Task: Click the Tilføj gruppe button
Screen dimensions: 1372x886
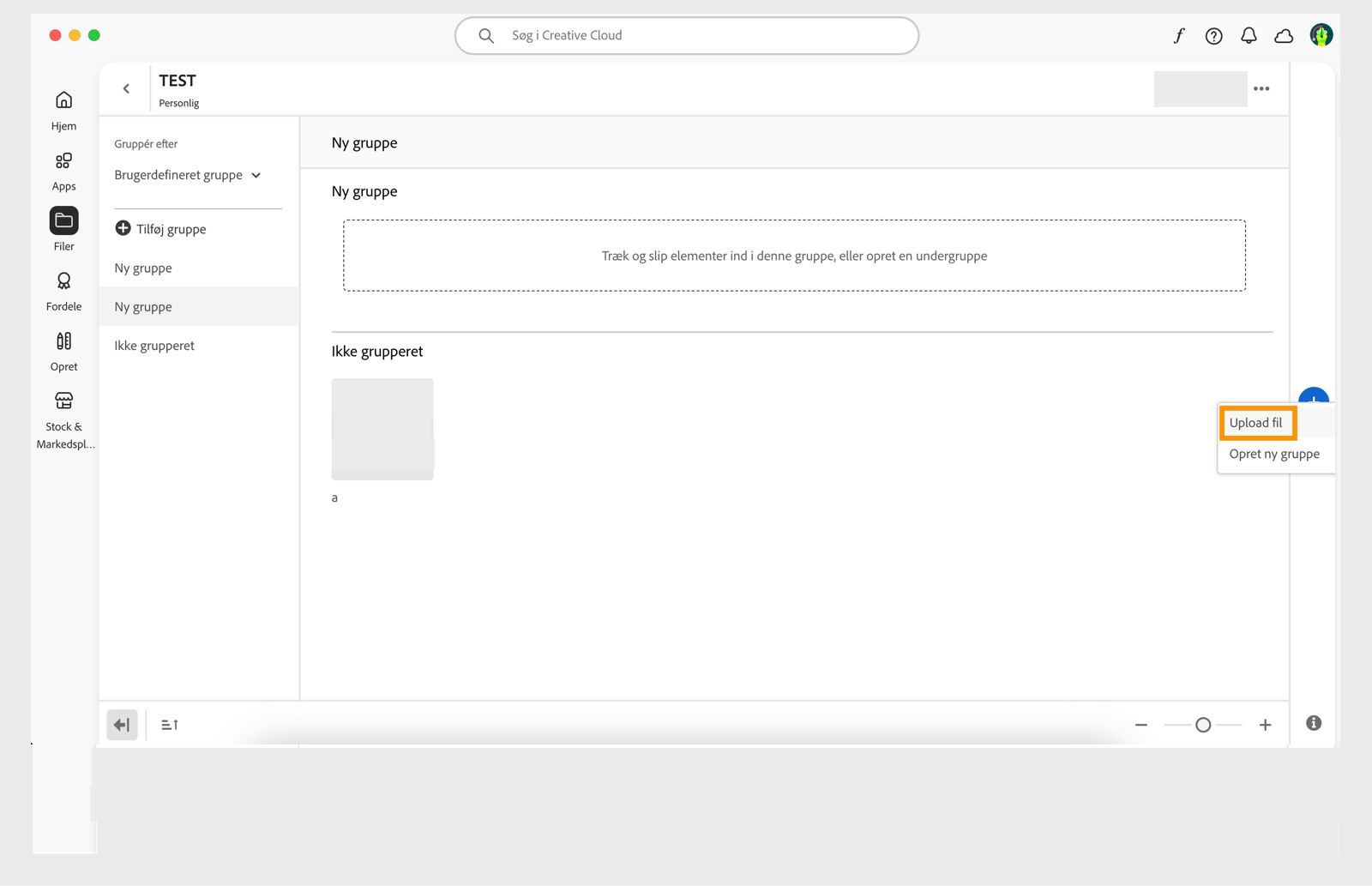Action: point(160,229)
